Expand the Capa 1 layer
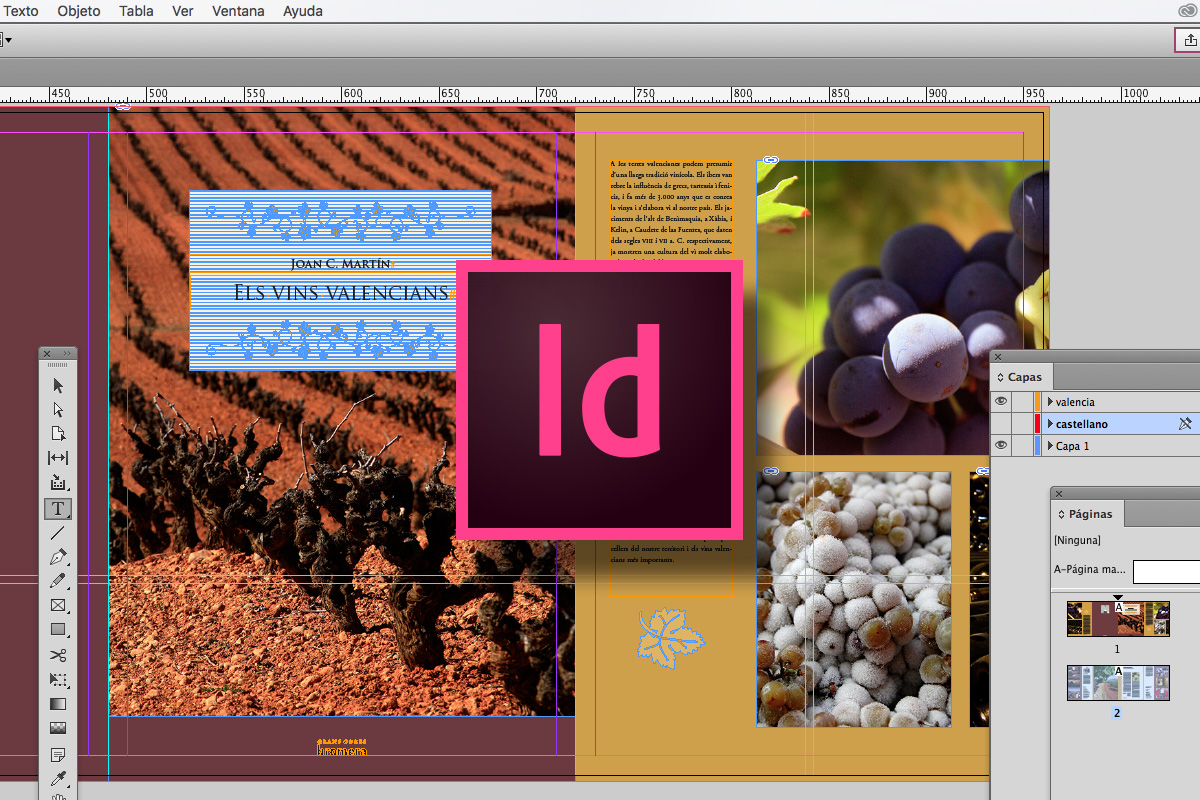Image resolution: width=1200 pixels, height=800 pixels. click(x=1050, y=446)
